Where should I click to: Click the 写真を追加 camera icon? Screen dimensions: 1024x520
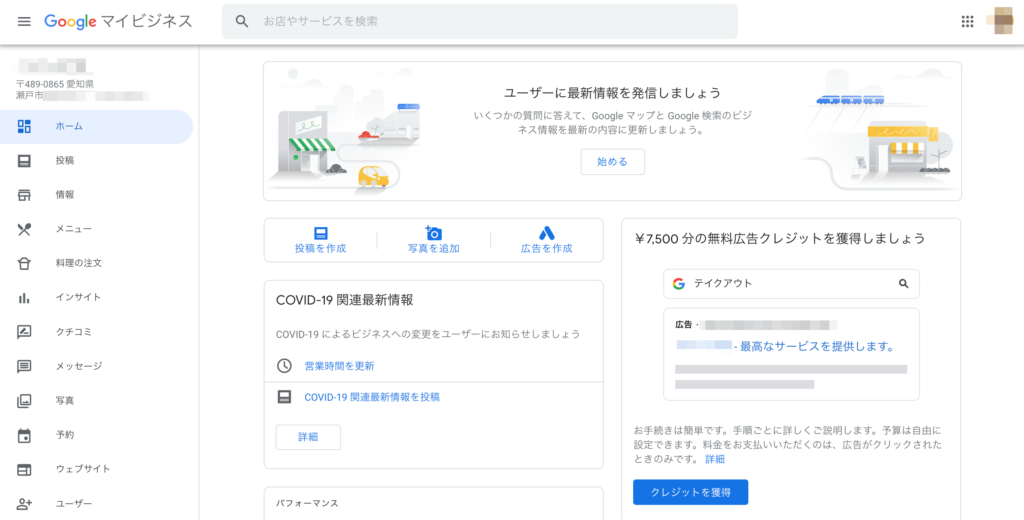pos(434,233)
